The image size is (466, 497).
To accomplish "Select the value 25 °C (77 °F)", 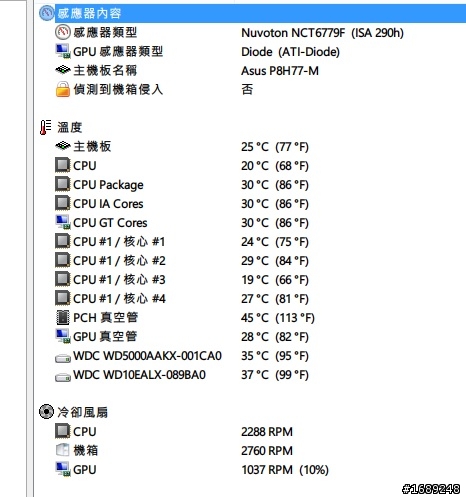I will [275, 147].
